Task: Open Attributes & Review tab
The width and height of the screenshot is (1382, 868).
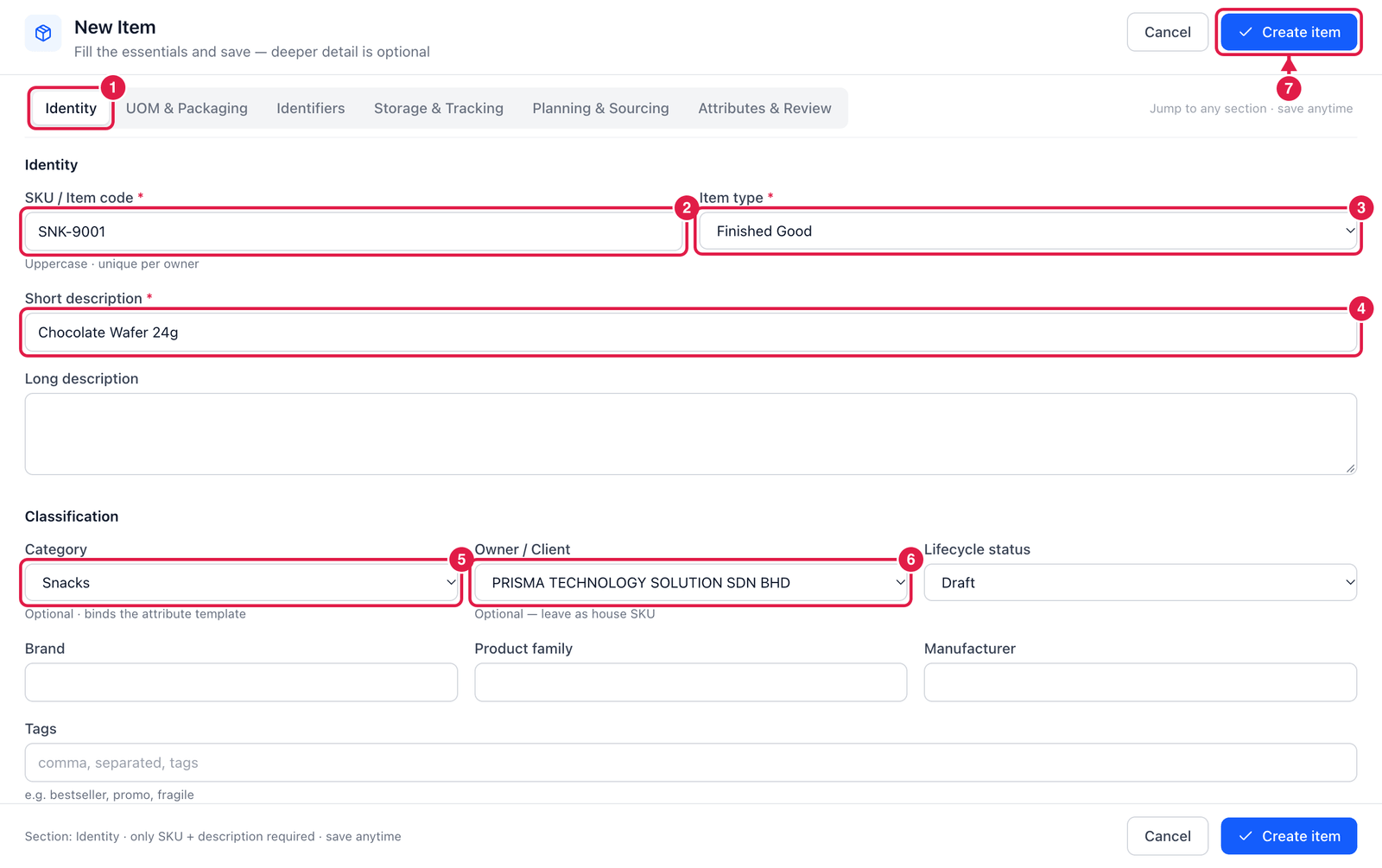Action: [x=764, y=108]
